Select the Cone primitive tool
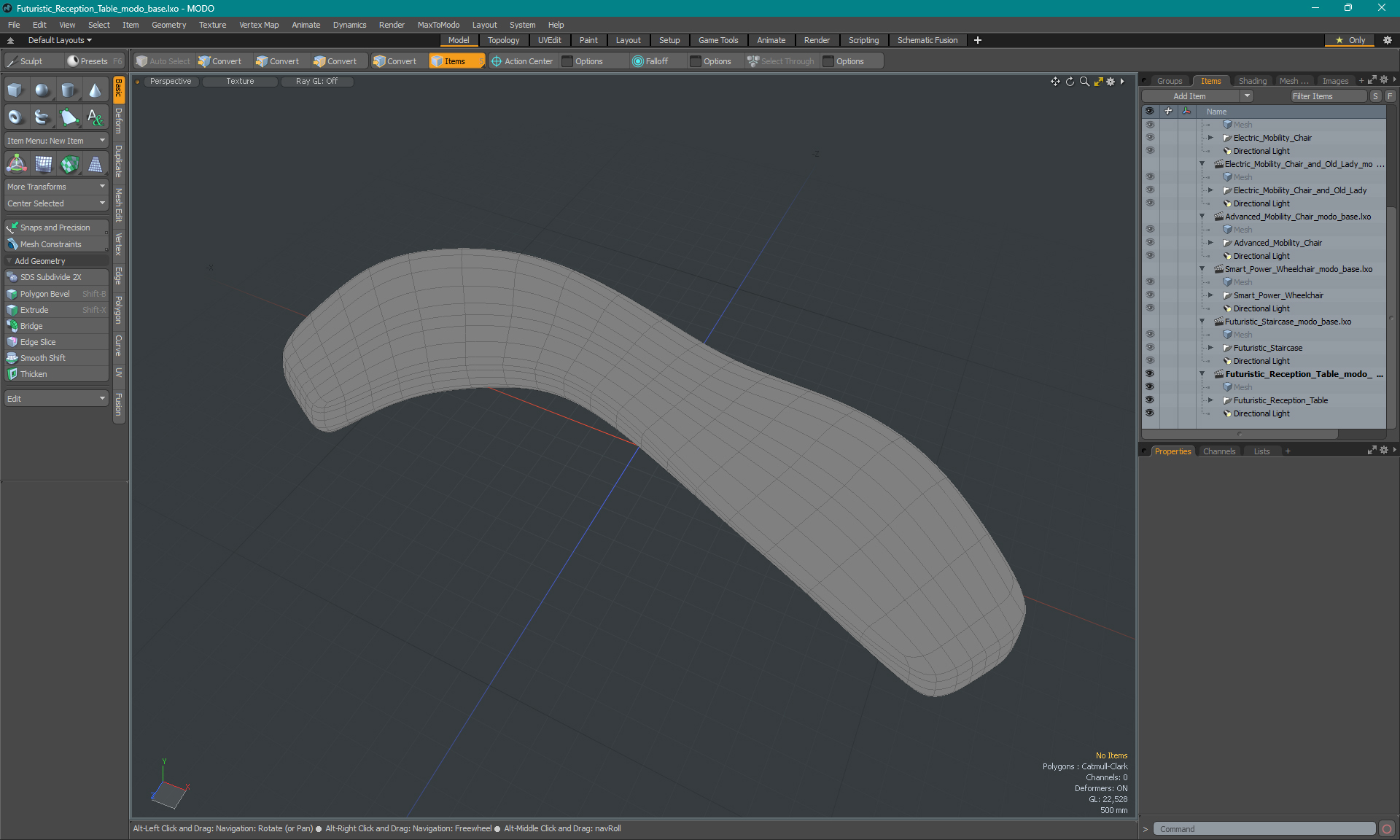This screenshot has width=1400, height=840. click(95, 90)
